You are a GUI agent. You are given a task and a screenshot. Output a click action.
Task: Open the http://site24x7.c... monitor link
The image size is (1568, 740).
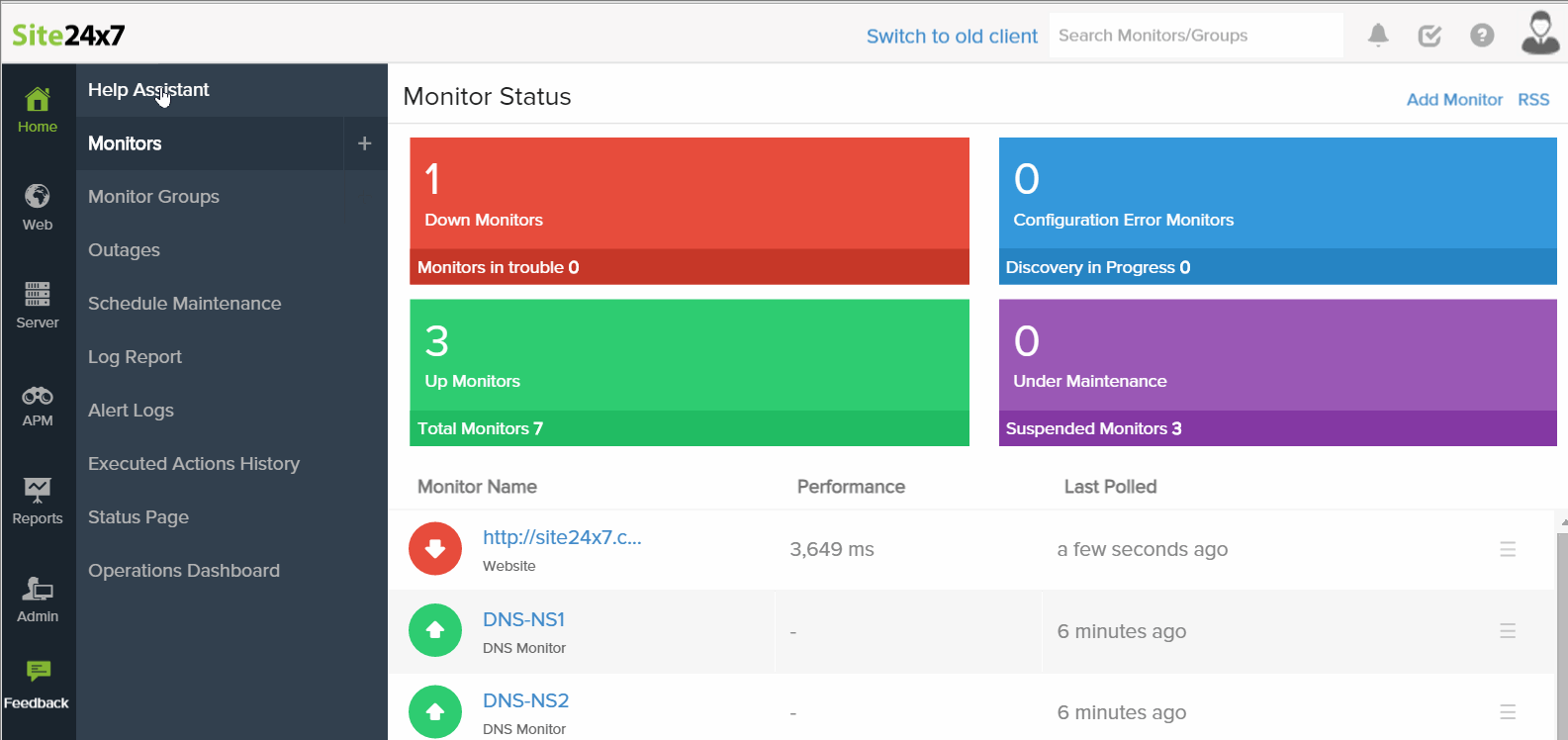point(562,537)
